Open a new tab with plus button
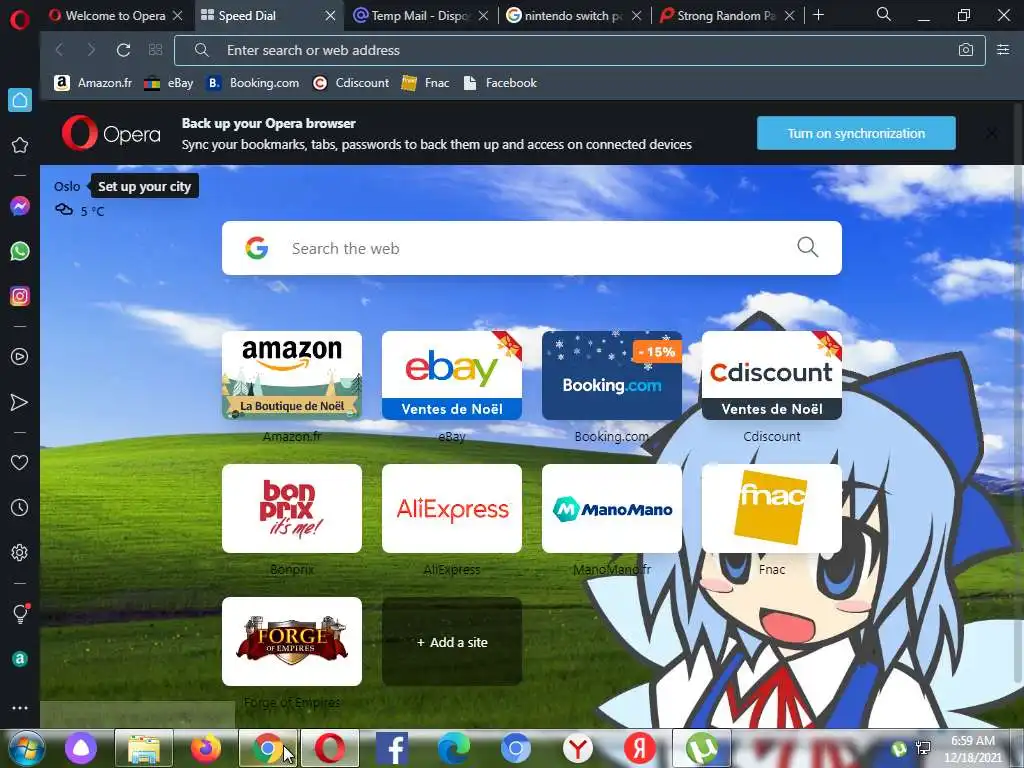Screen dimensions: 1024x768 pyautogui.click(x=818, y=15)
